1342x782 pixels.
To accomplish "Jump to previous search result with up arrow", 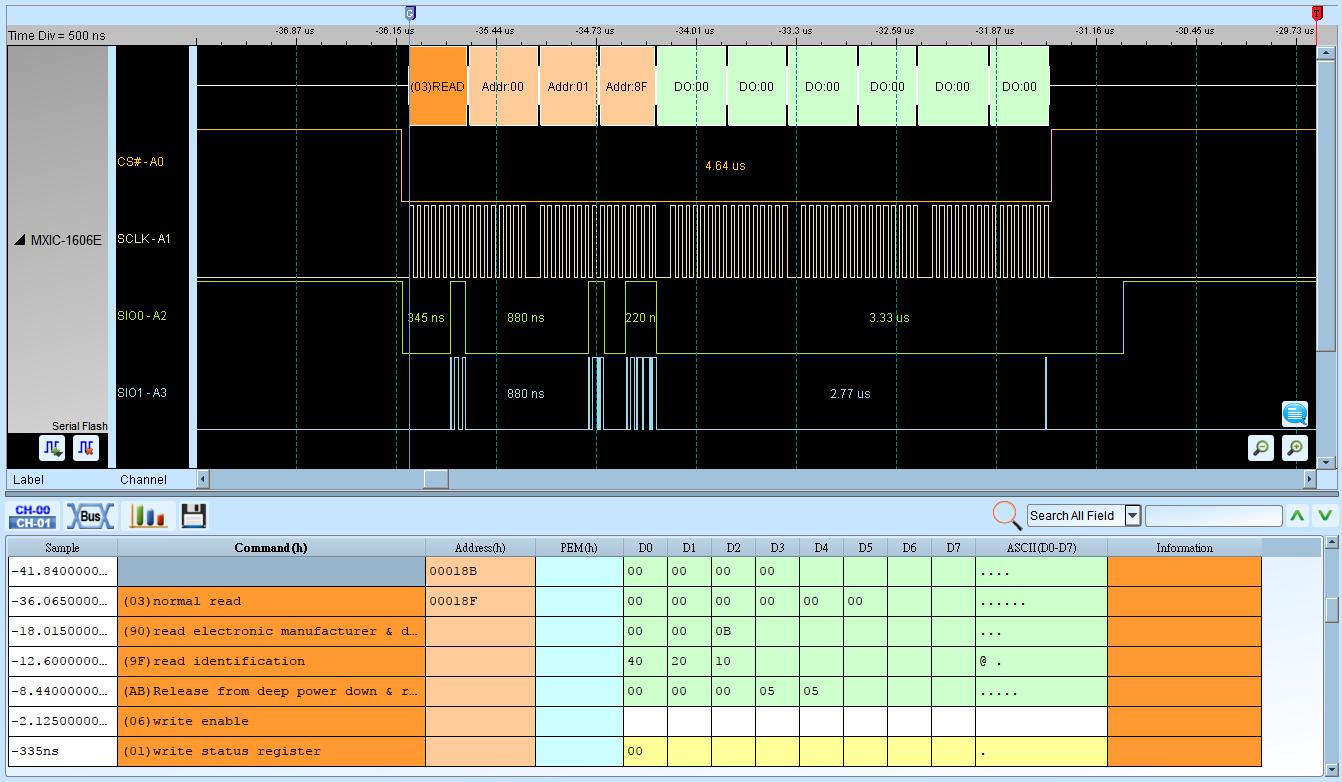I will (x=1297, y=516).
